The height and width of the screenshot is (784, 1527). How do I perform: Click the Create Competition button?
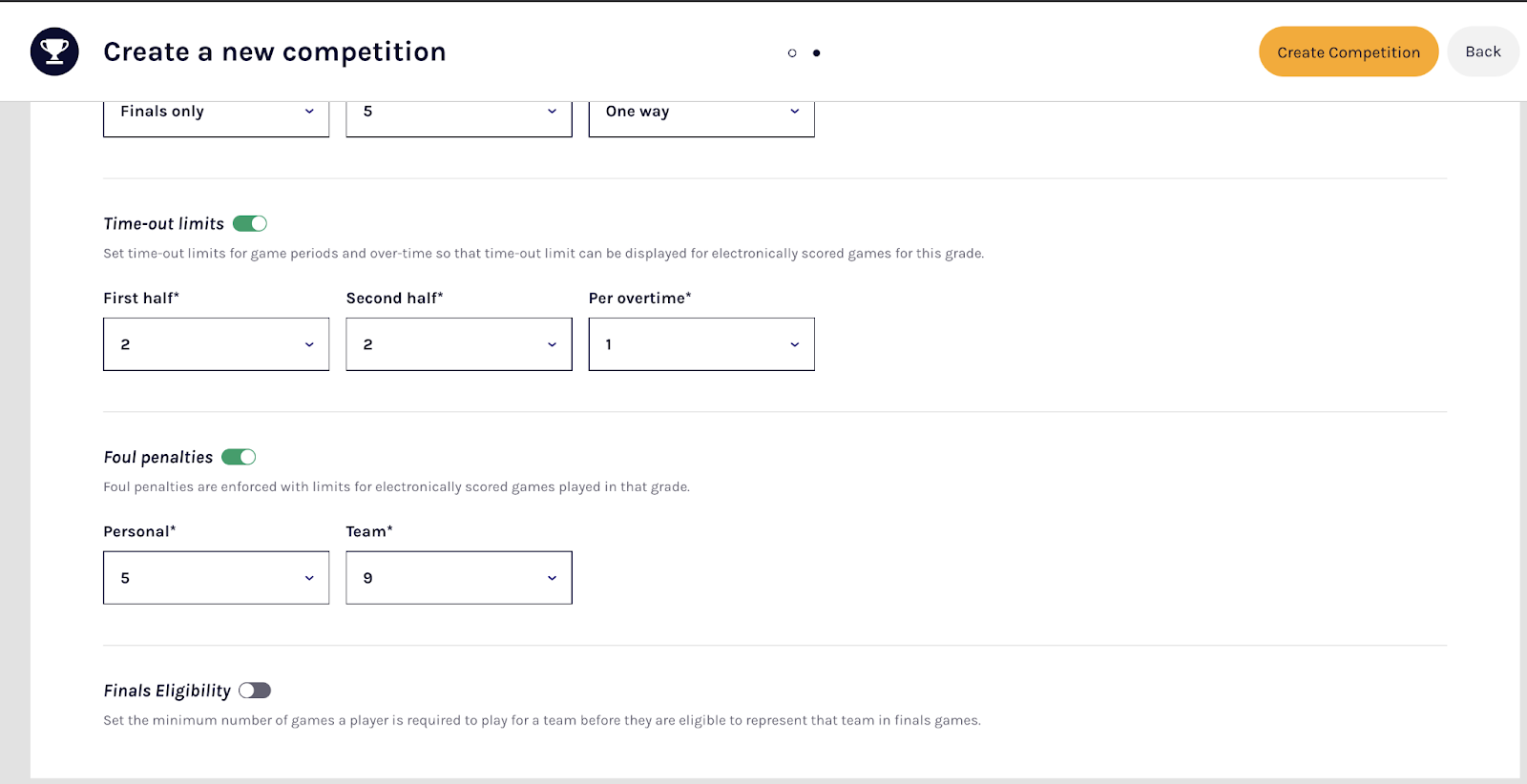pyautogui.click(x=1348, y=52)
